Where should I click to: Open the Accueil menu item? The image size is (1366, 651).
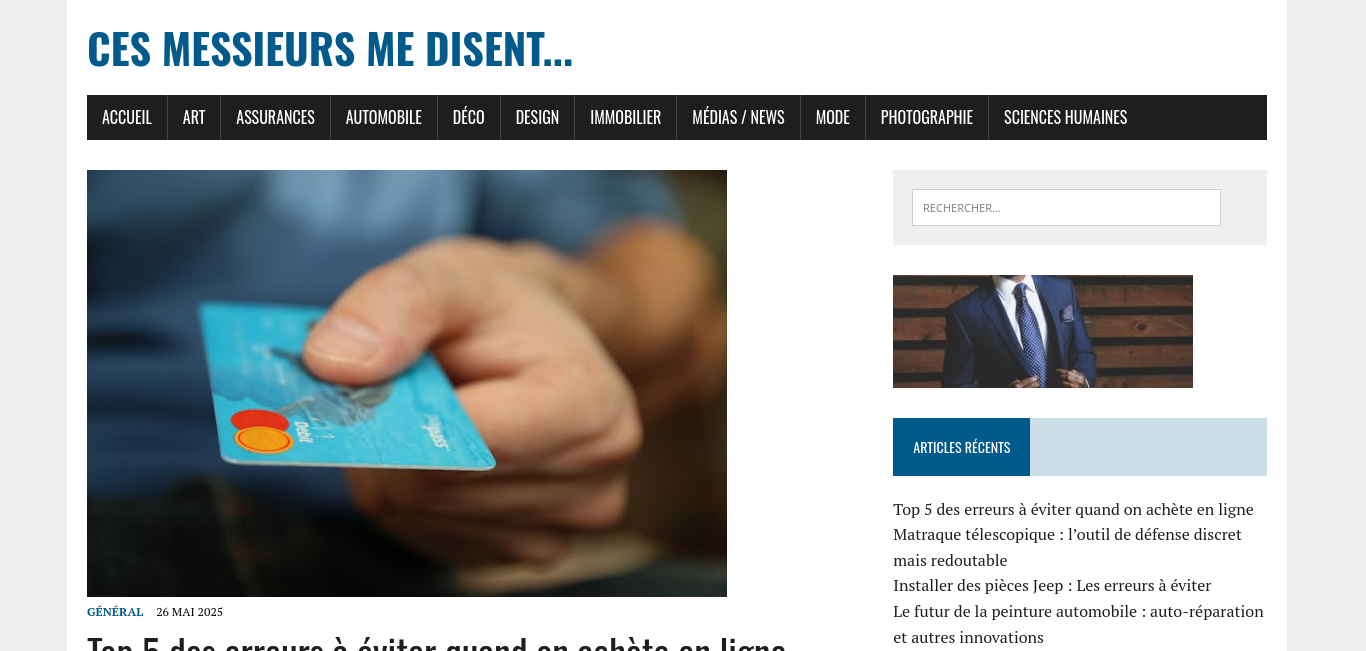click(x=127, y=117)
